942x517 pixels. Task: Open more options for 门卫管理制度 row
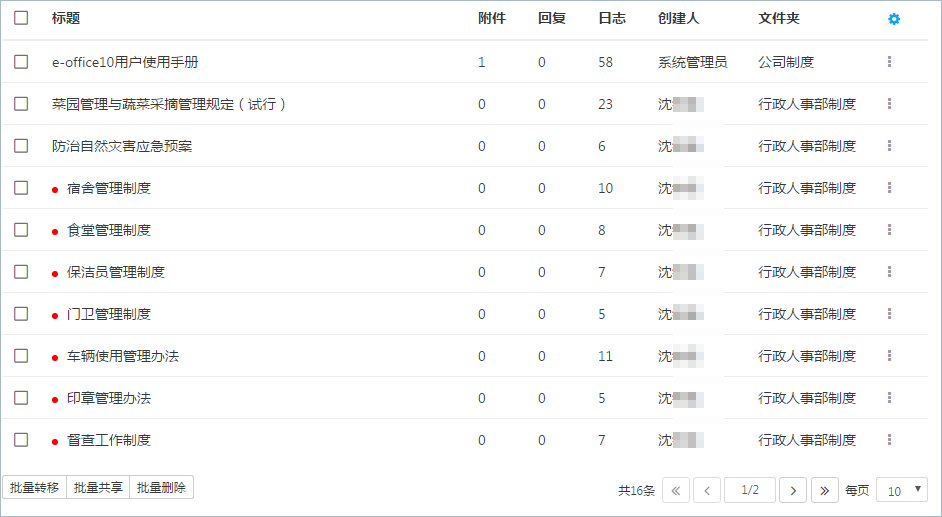pos(889,313)
